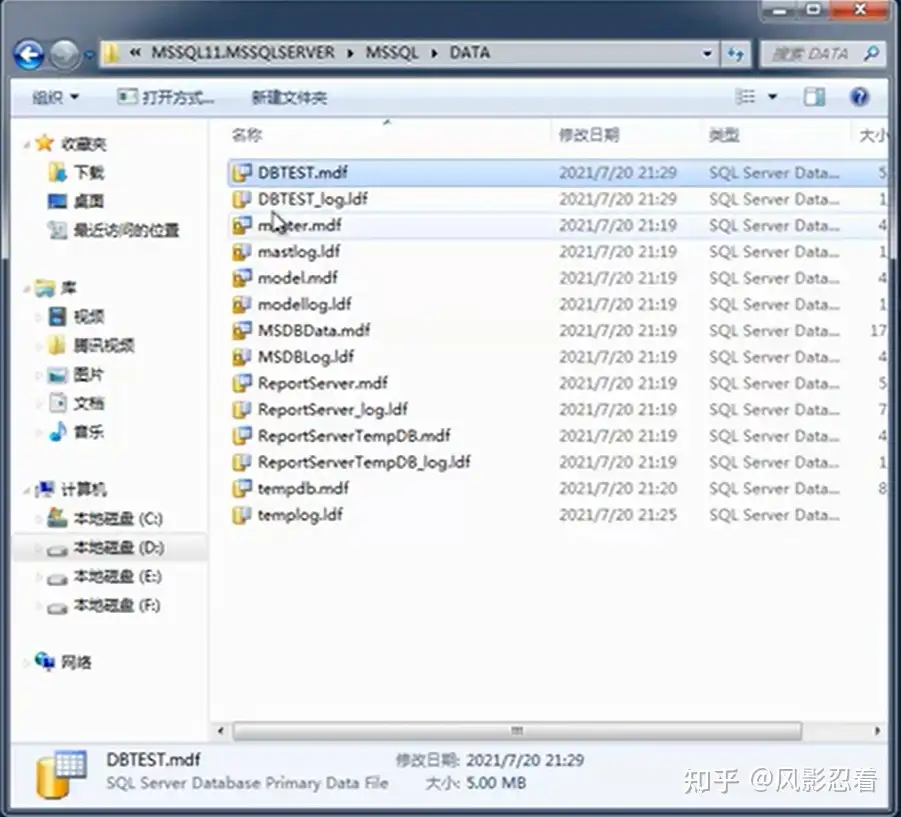Collapse the 计算机 tree node

[x=26, y=490]
